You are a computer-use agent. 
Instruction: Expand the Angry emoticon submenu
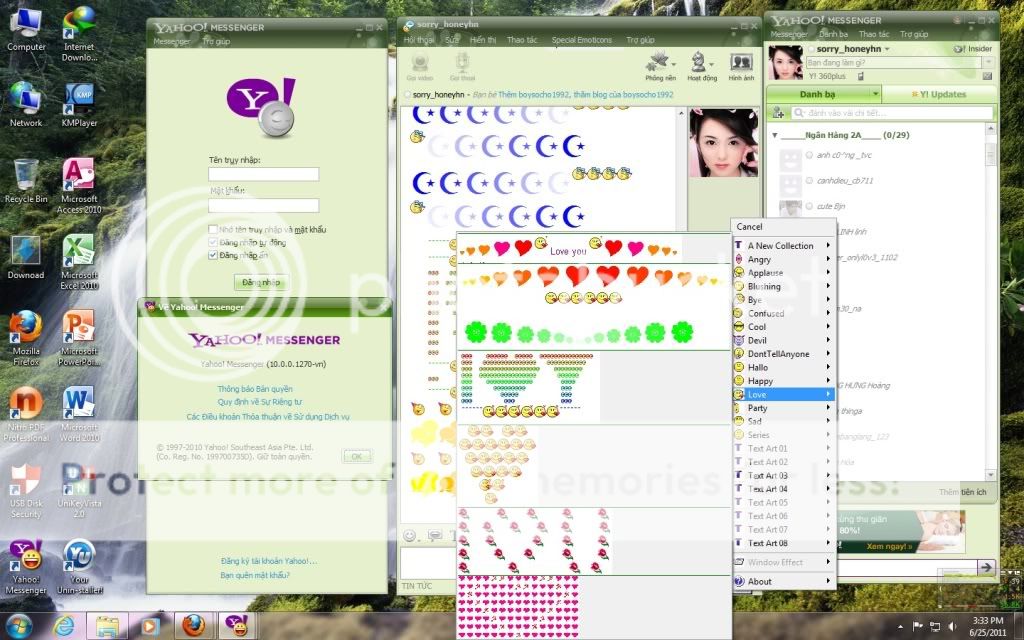[783, 259]
